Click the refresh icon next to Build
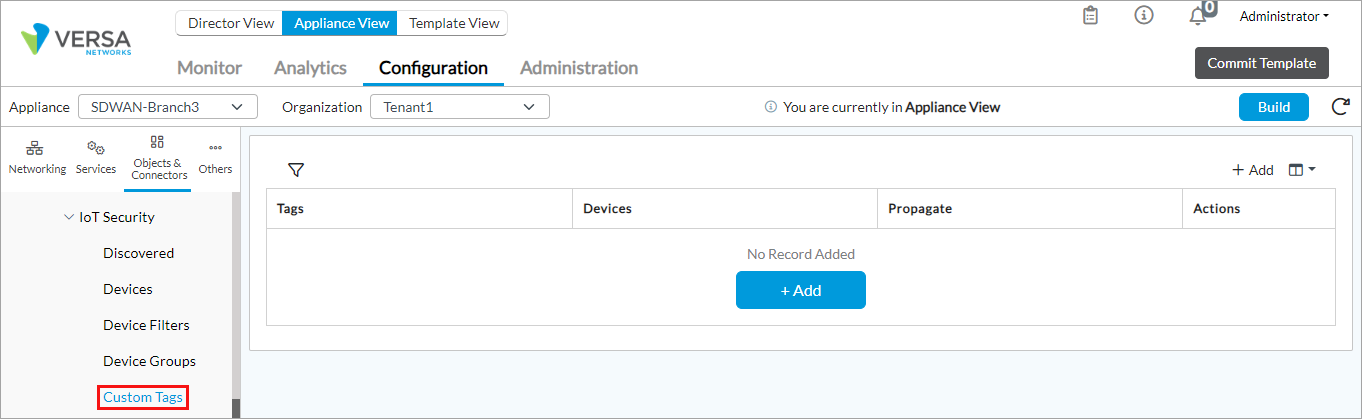The image size is (1362, 419). (1341, 107)
